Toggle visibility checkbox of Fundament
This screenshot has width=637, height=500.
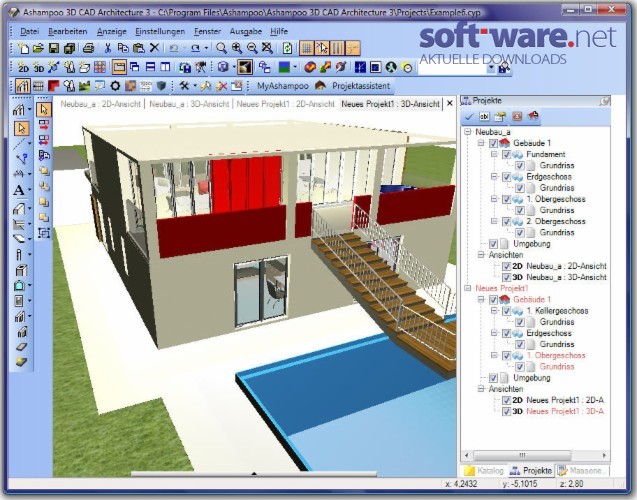click(506, 155)
